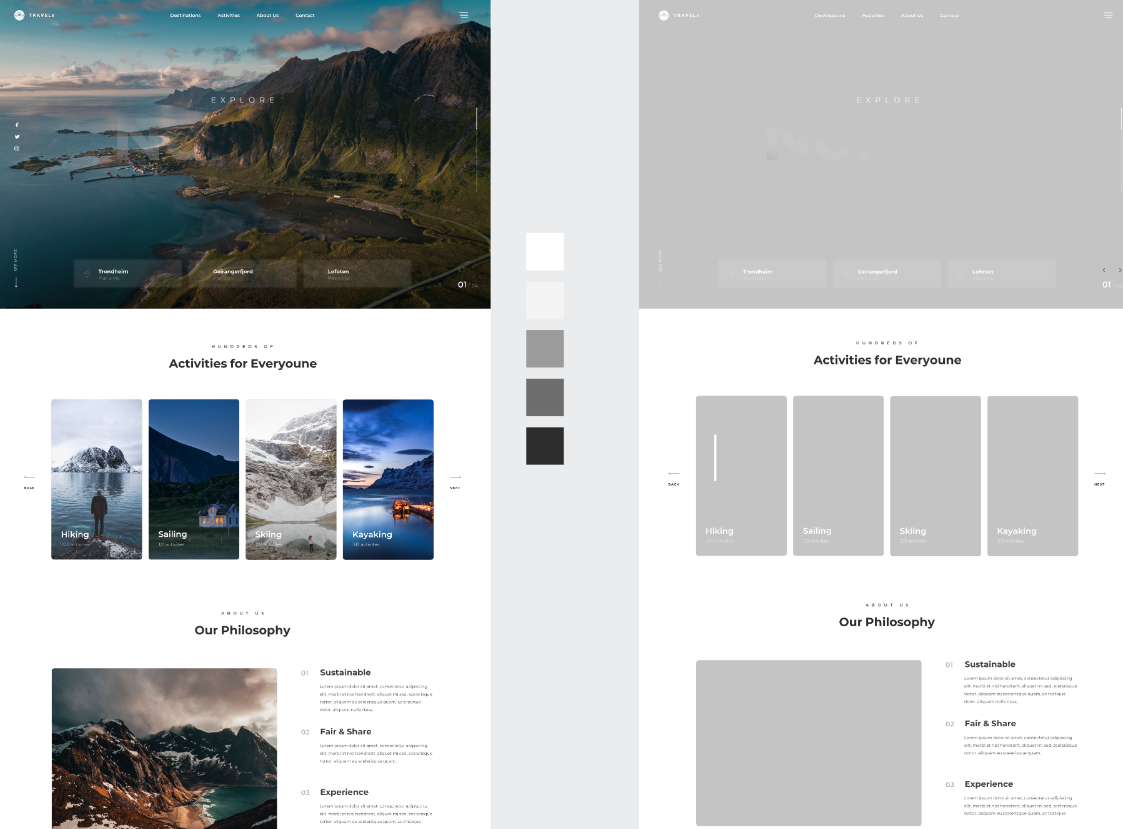Click the Next arrow beside Kayaking photo
This screenshot has width=1123, height=829.
click(x=455, y=480)
